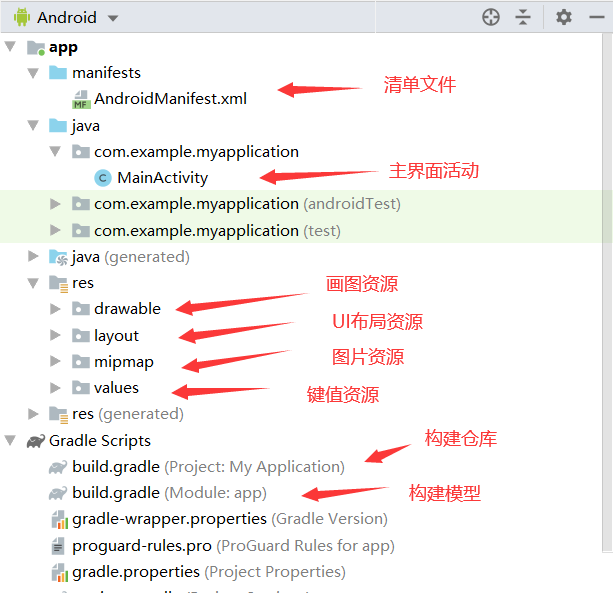Click the drawable folder icon
Image resolution: width=613 pixels, height=593 pixels.
(81, 309)
